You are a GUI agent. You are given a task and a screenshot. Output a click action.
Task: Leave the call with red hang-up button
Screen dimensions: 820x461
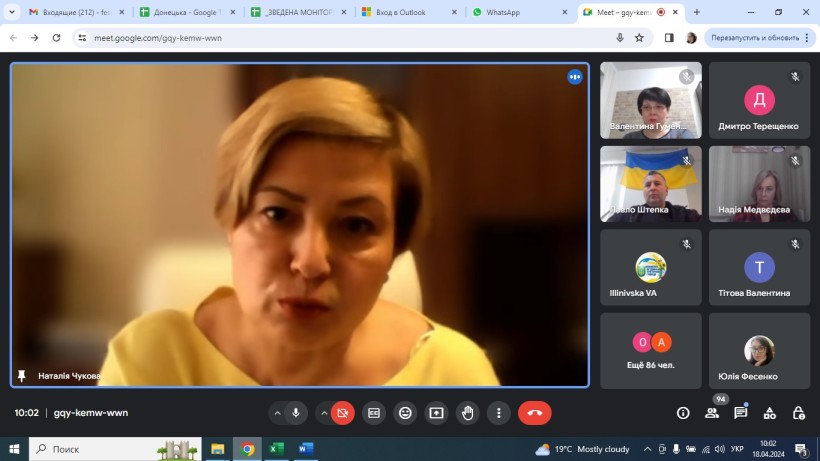coord(534,413)
